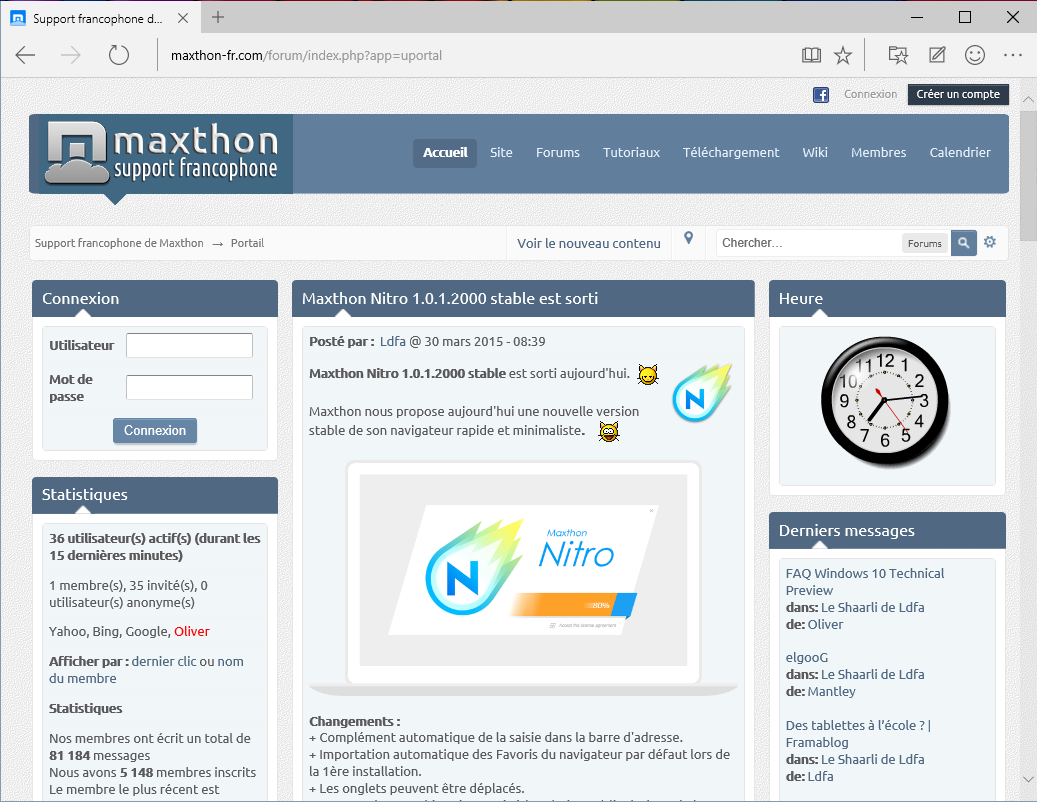This screenshot has width=1037, height=802.
Task: Click the location pin marker icon
Action: coord(688,238)
